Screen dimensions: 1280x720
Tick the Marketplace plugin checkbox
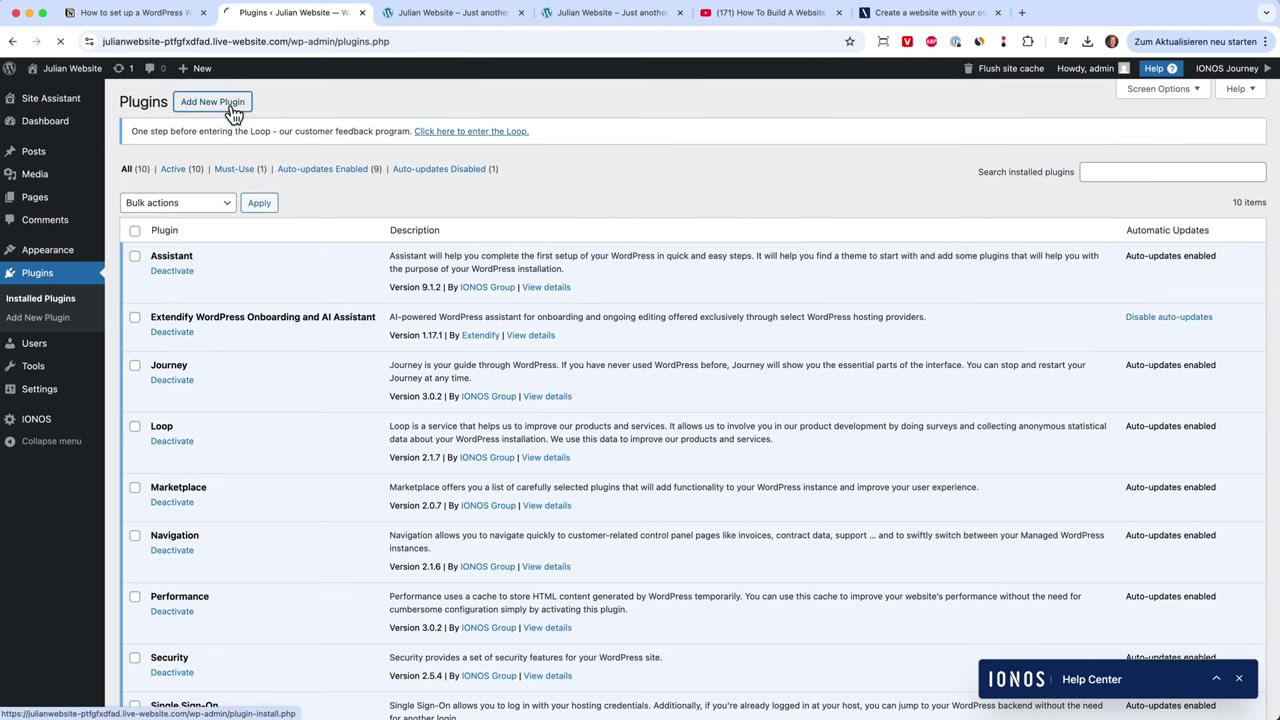(x=135, y=487)
